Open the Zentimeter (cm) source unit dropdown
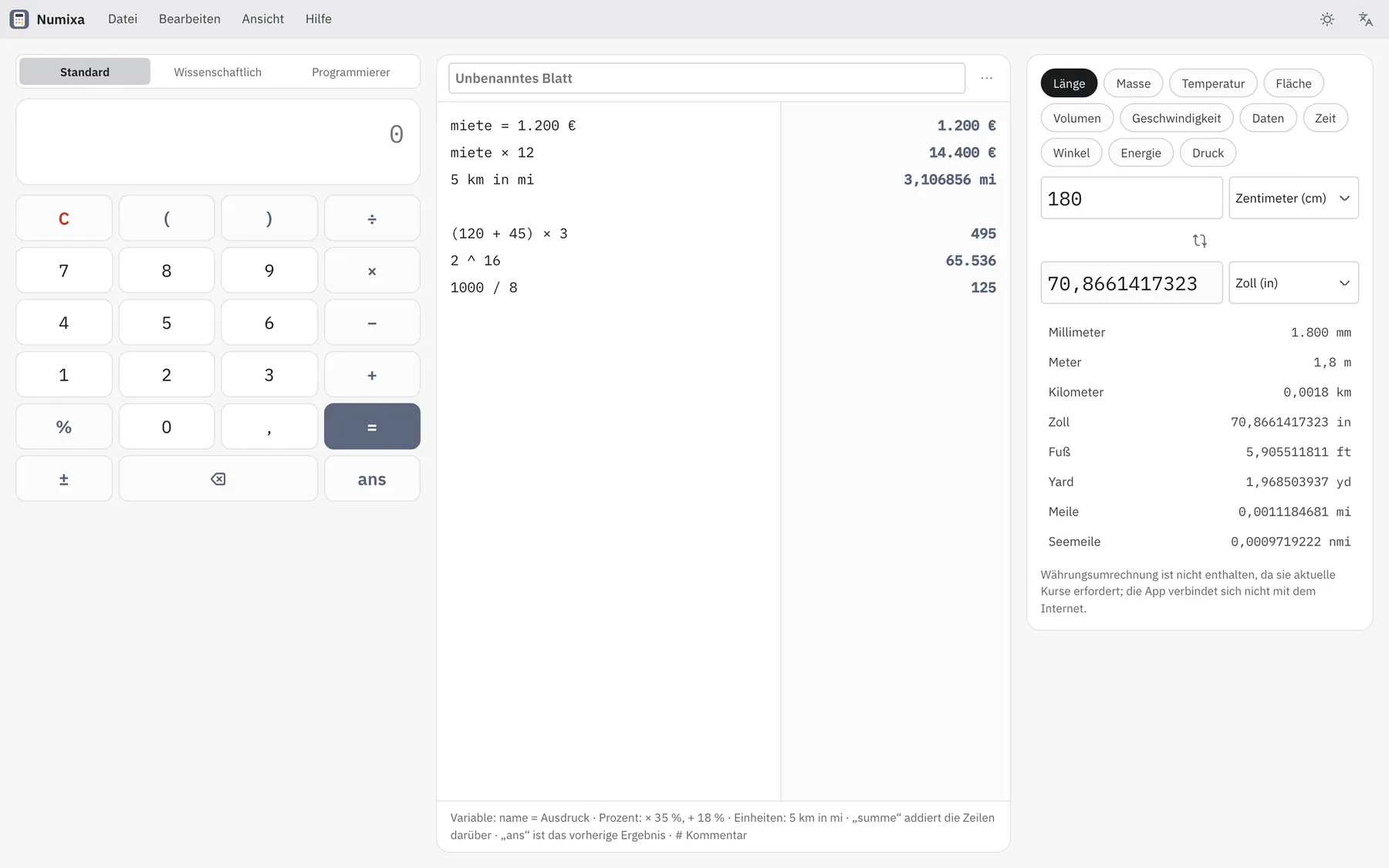Image resolution: width=1389 pixels, height=868 pixels. [1294, 198]
